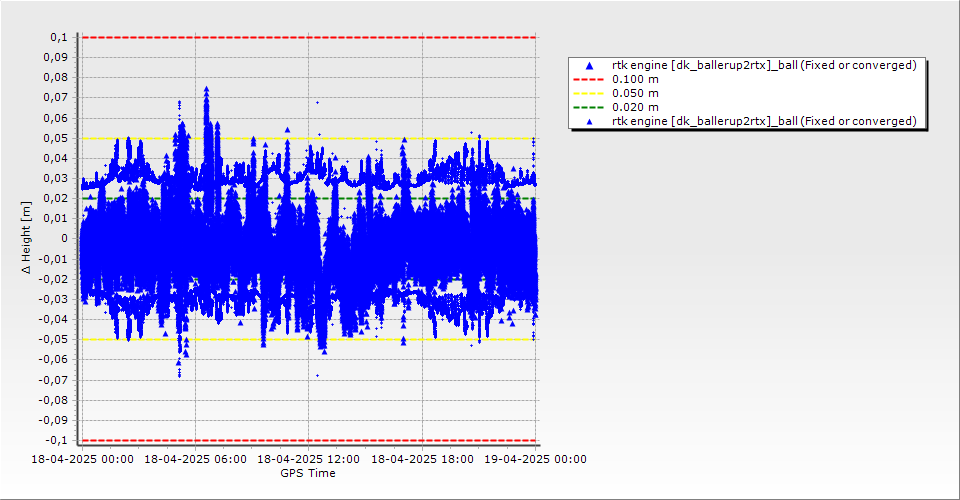Screen dimensions: 960x500
Task: Click the '18-04-2025 06:00' time axis label
Action: pyautogui.click(x=195, y=459)
